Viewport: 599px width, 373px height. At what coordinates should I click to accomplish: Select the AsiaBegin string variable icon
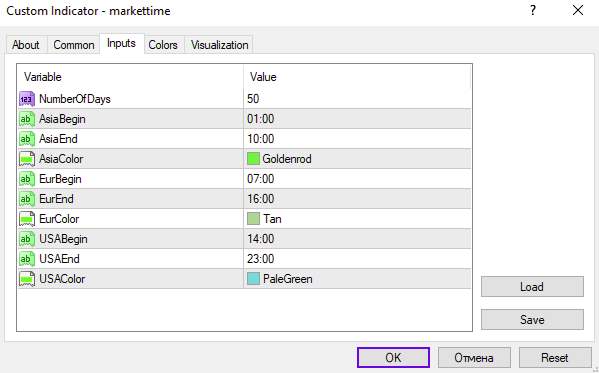(27, 119)
